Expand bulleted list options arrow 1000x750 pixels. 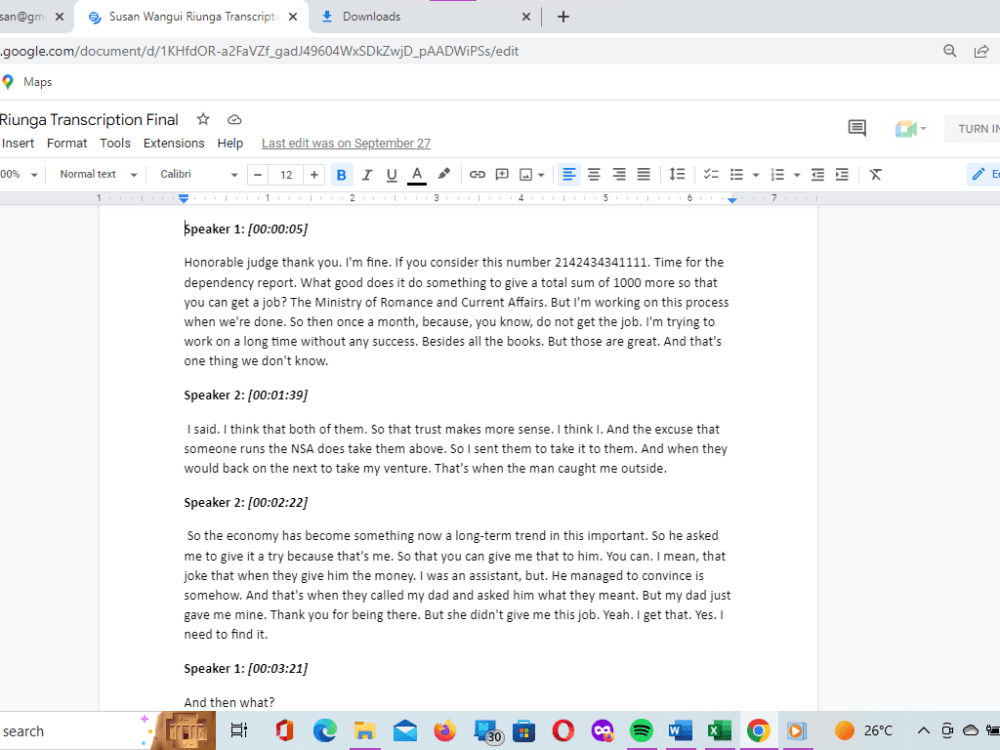(x=756, y=175)
